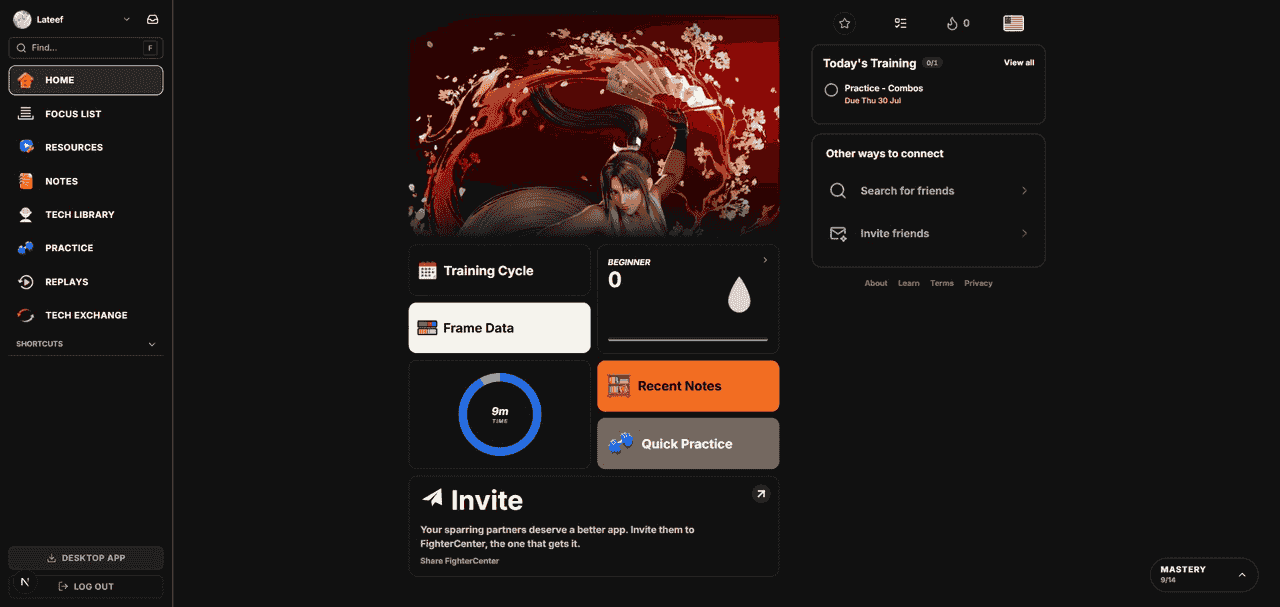This screenshot has height=607, width=1280.
Task: Open Tech Library in the sidebar
Action: pos(86,214)
